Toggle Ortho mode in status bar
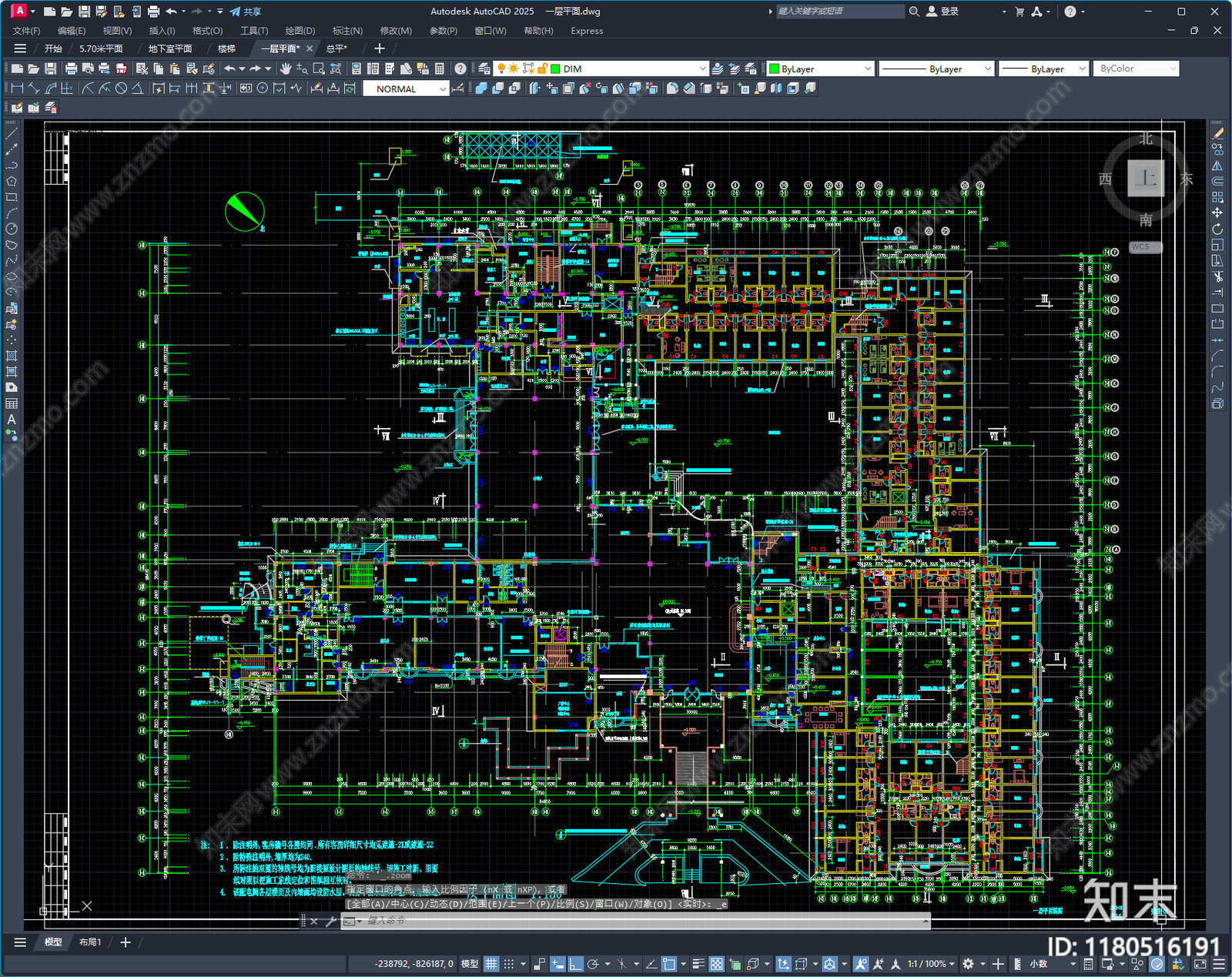 (576, 964)
